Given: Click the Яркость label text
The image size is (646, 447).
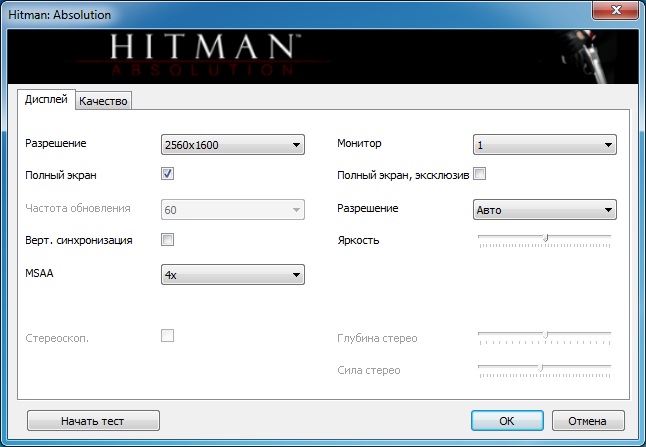Looking at the screenshot, I should coord(358,240).
